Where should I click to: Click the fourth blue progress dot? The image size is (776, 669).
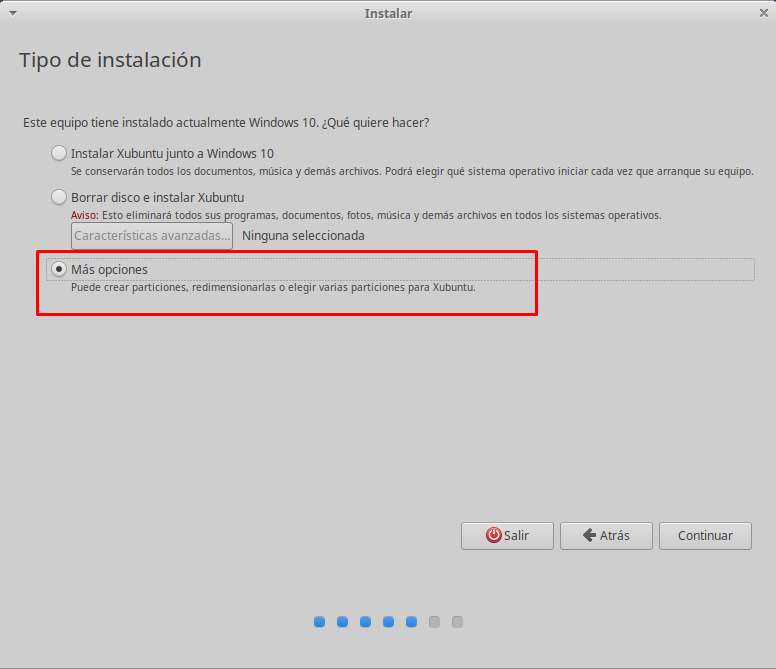coord(388,622)
